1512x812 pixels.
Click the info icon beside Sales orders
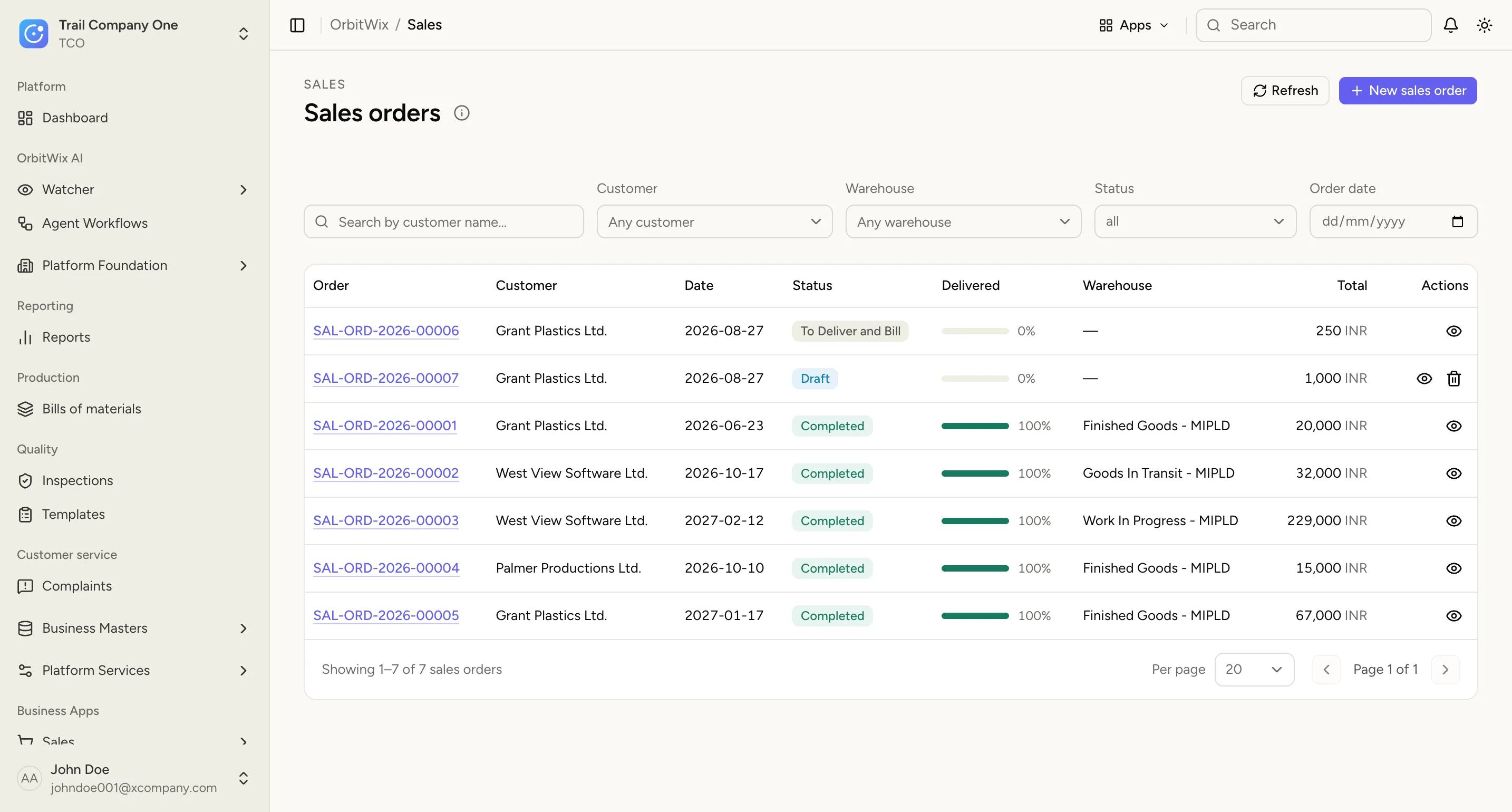click(462, 113)
